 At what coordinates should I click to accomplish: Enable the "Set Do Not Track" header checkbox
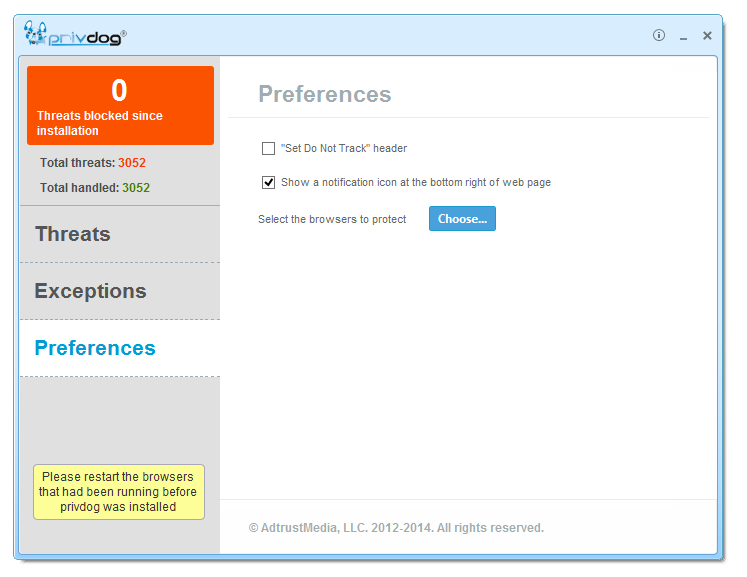coord(268,149)
